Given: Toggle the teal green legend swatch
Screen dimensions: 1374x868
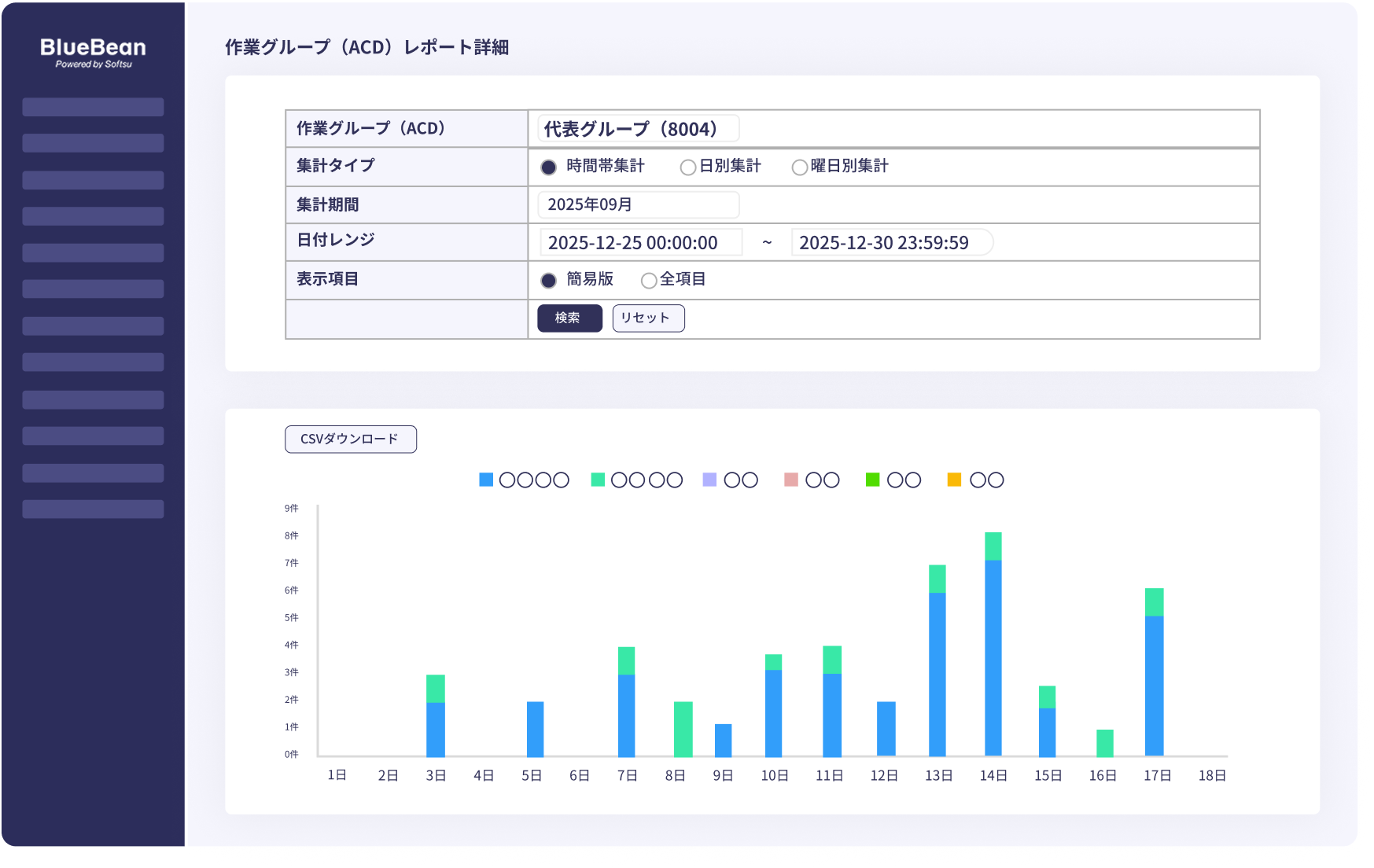Looking at the screenshot, I should pos(598,480).
